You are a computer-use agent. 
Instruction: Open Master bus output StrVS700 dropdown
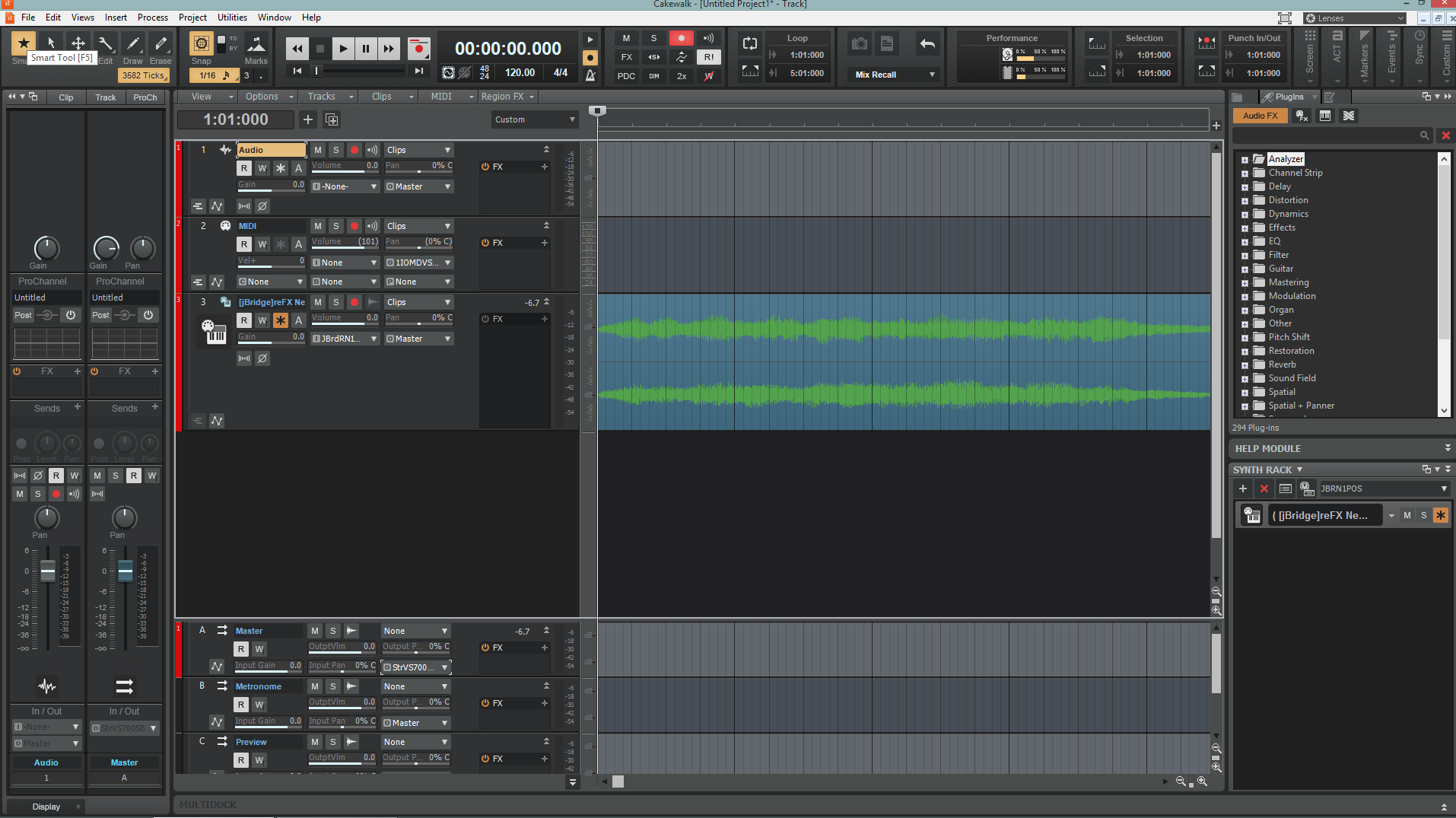pos(416,667)
